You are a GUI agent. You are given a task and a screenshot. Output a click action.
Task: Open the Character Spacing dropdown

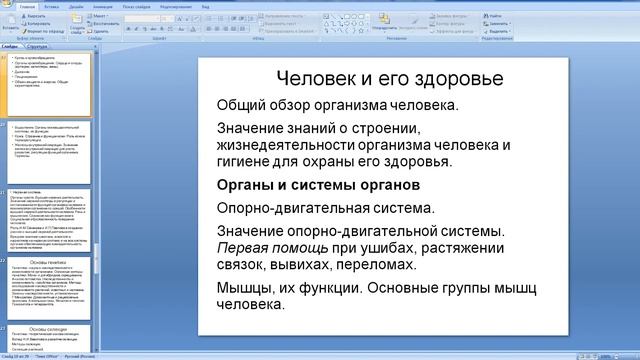[170, 29]
